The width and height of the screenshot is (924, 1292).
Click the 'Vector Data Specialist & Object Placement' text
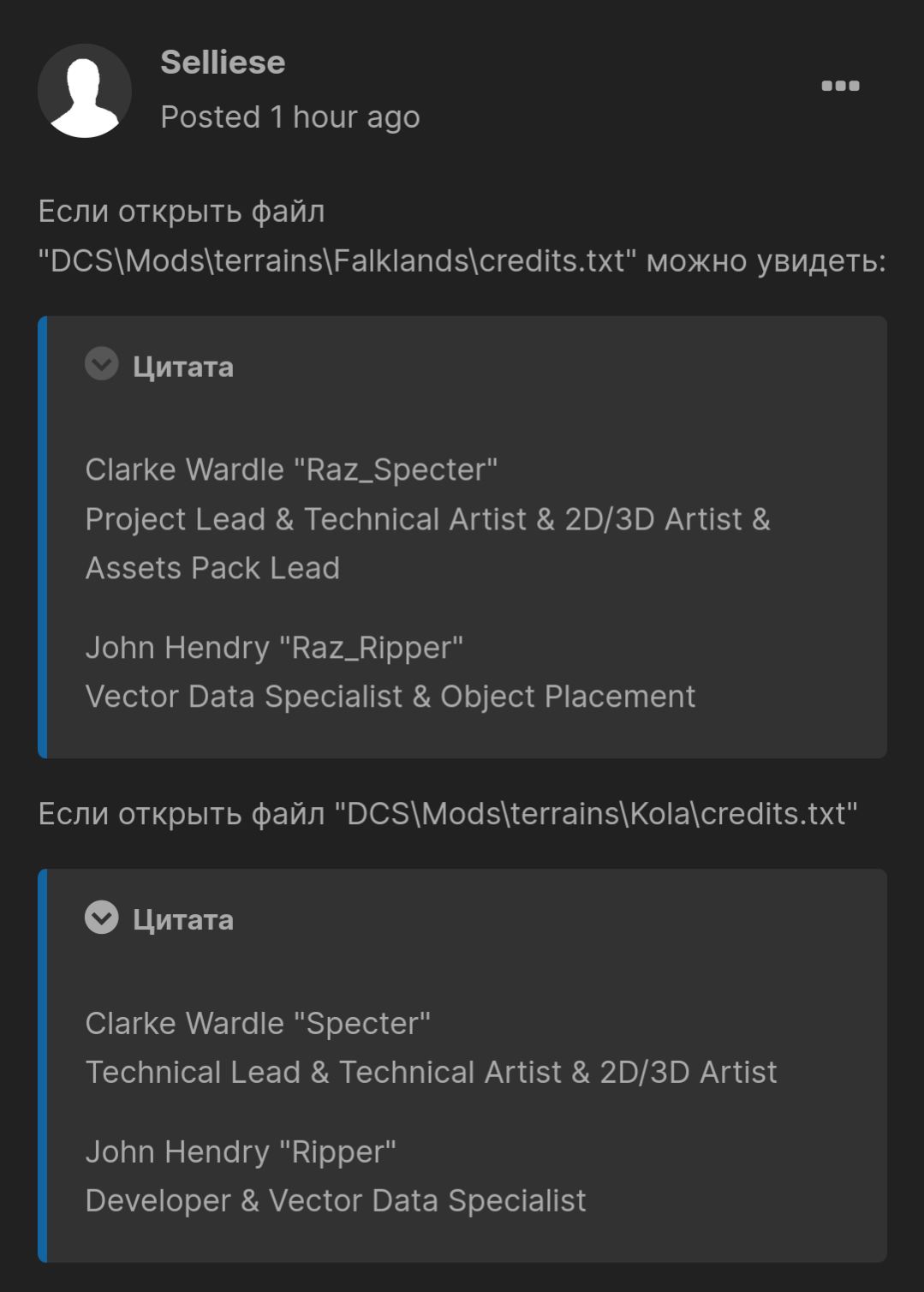tap(390, 697)
